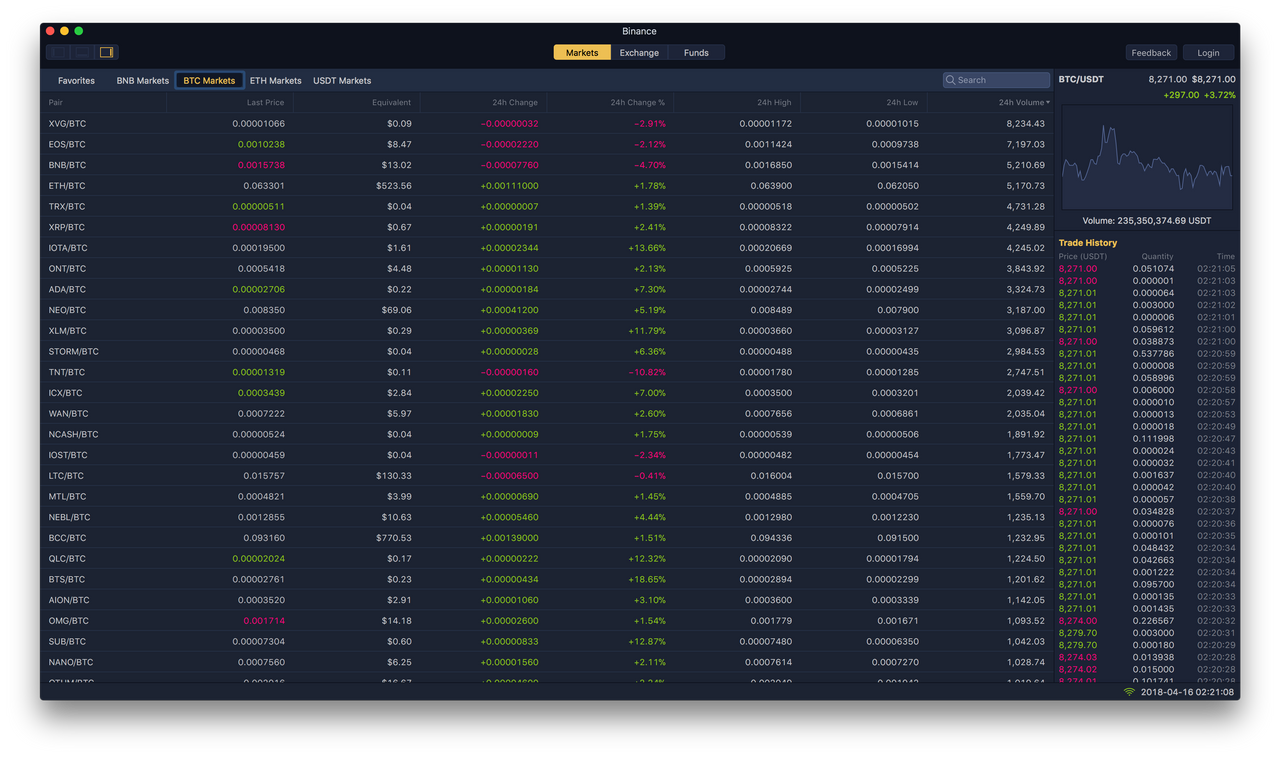Click the 8,234.43 volume value
Viewport: 1280px width, 757px height.
(x=1026, y=124)
